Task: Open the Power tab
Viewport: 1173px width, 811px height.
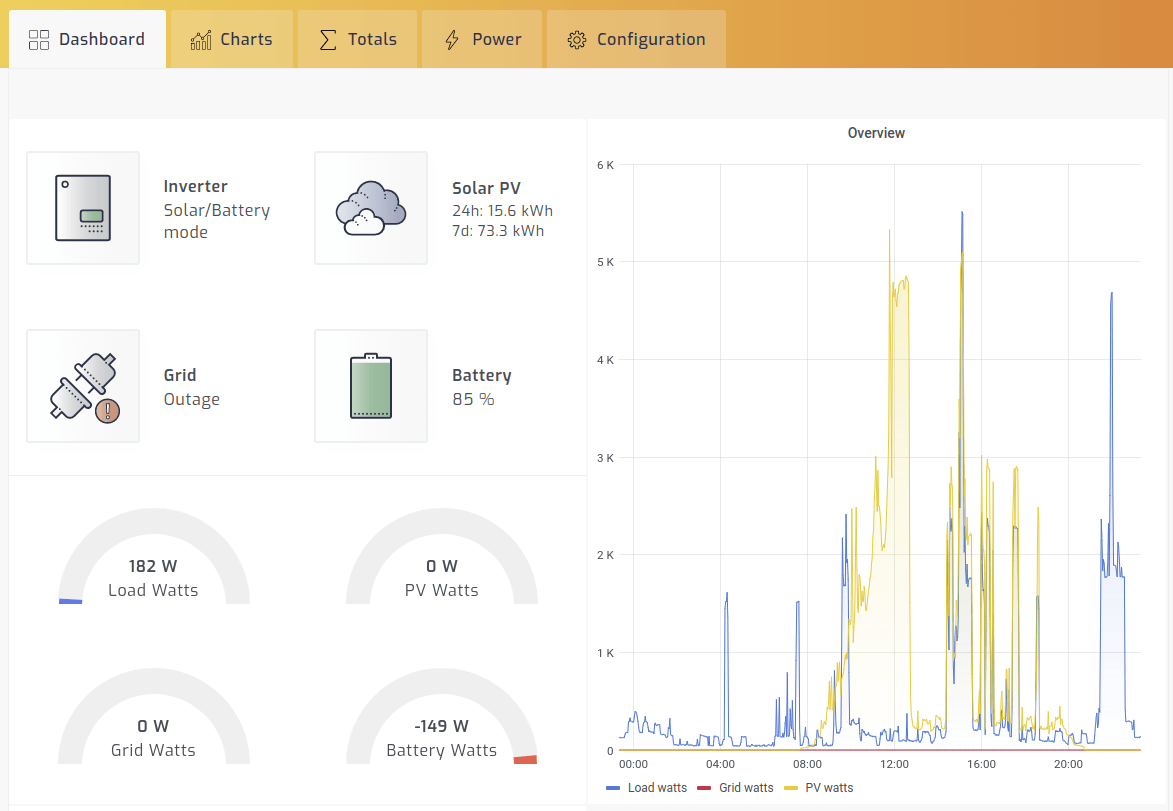Action: coord(481,38)
